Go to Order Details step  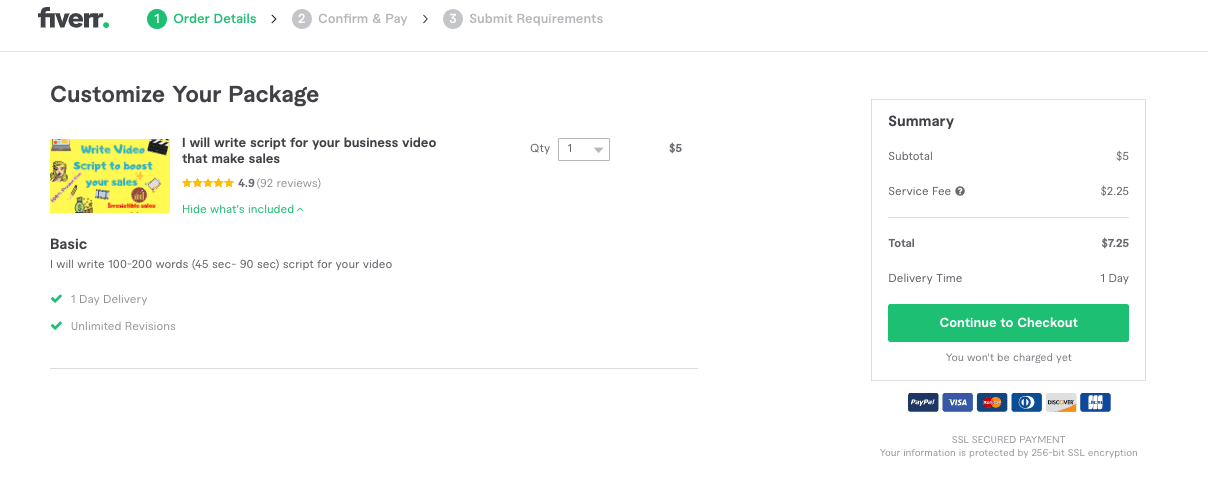(214, 19)
